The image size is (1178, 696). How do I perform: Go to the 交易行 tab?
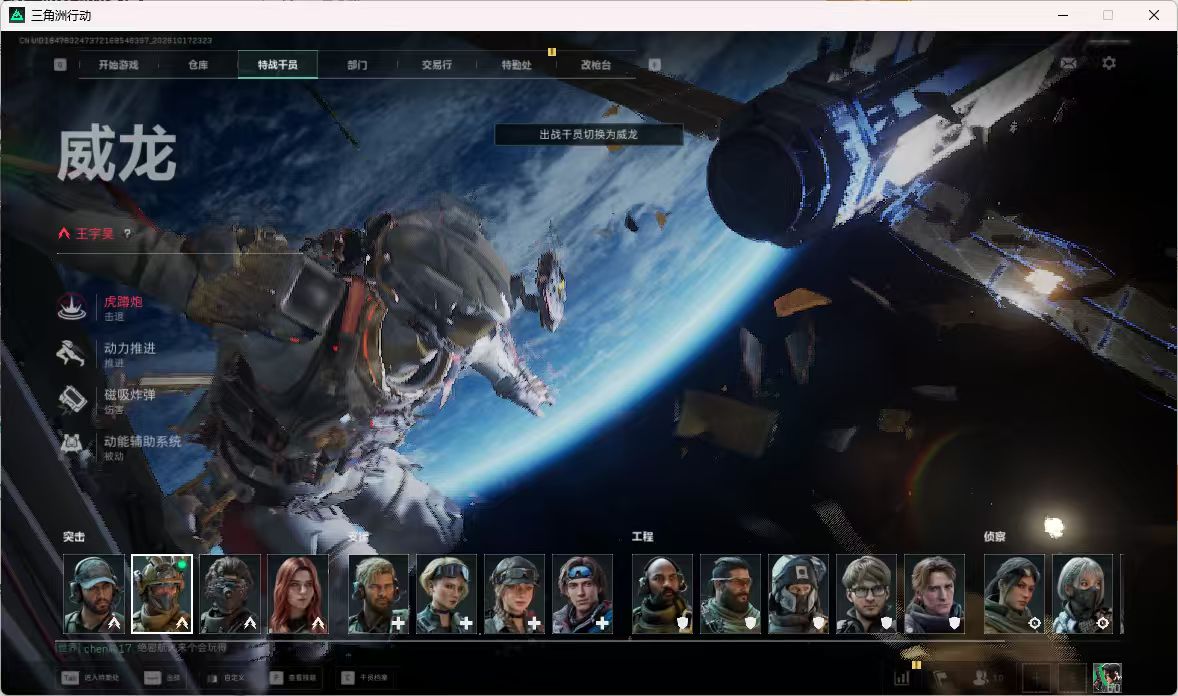(x=437, y=65)
